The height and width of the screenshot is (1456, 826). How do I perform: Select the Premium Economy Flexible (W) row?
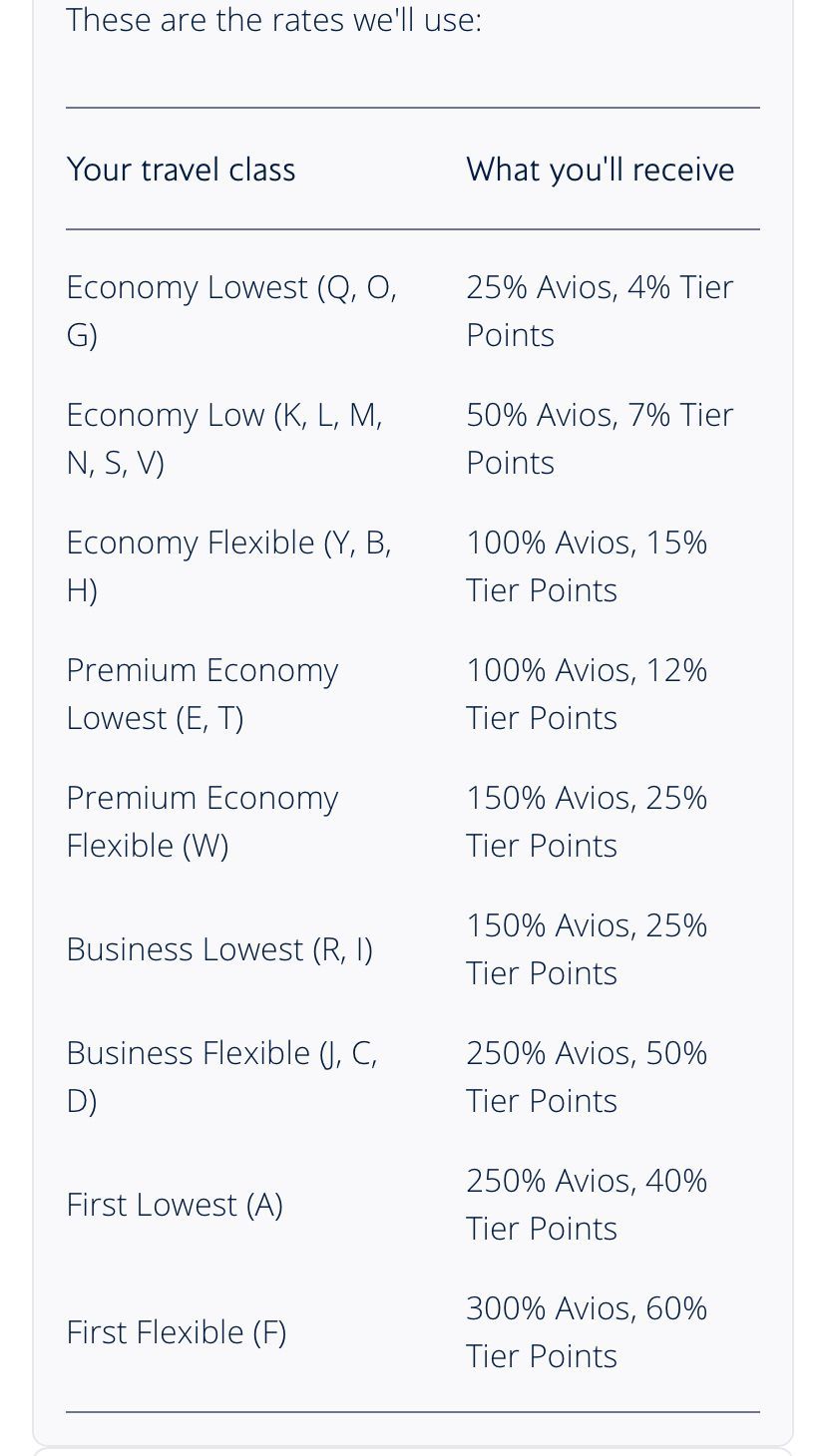coord(413,822)
